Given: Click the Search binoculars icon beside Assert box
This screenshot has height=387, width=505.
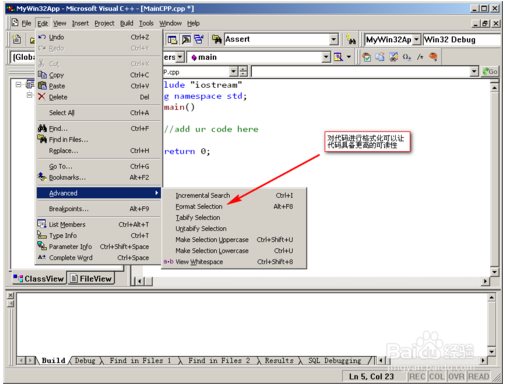Looking at the screenshot, I should (351, 40).
